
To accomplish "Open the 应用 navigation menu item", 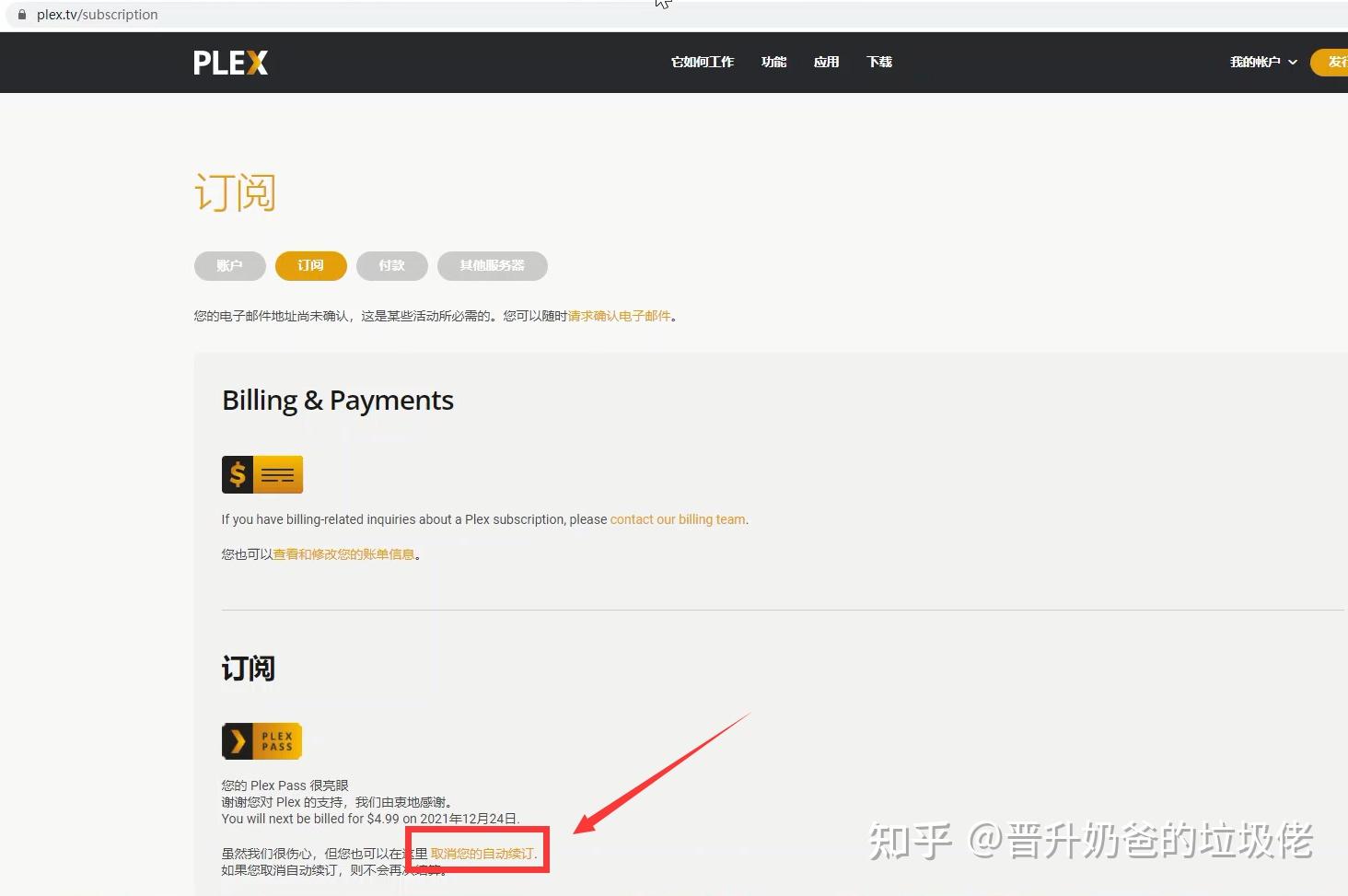I will (x=826, y=62).
